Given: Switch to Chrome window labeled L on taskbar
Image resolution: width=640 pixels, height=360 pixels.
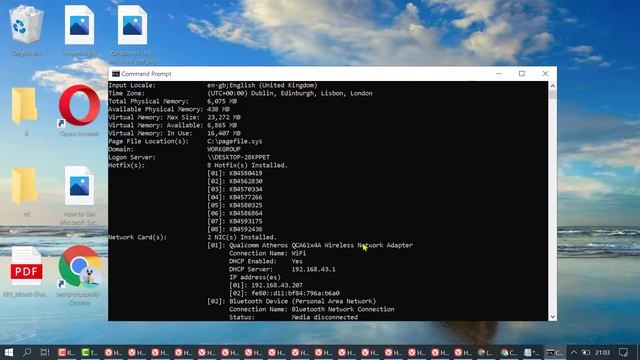Looking at the screenshot, I should coord(485,352).
